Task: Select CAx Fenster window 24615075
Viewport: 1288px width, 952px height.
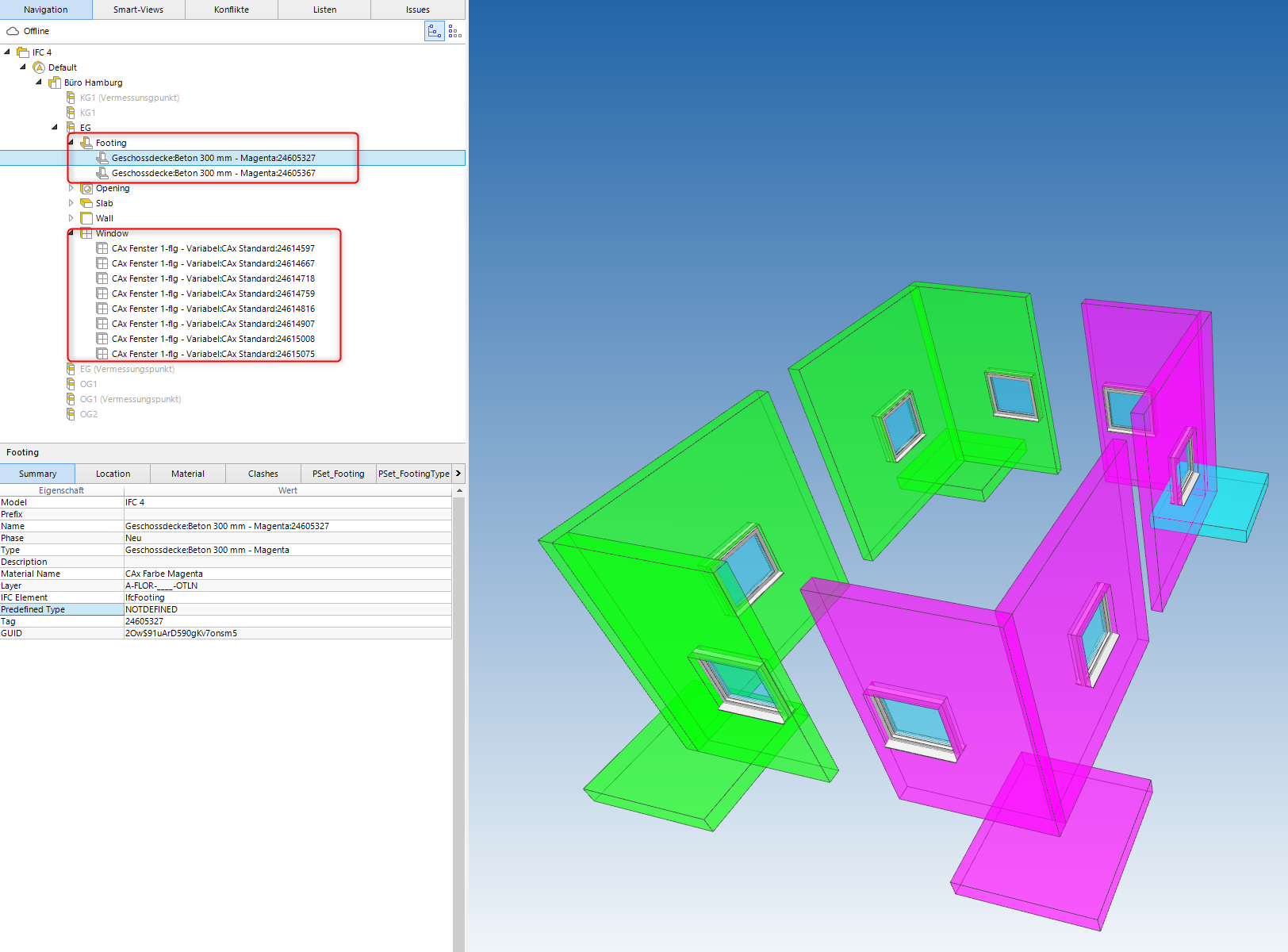Action: tap(213, 354)
